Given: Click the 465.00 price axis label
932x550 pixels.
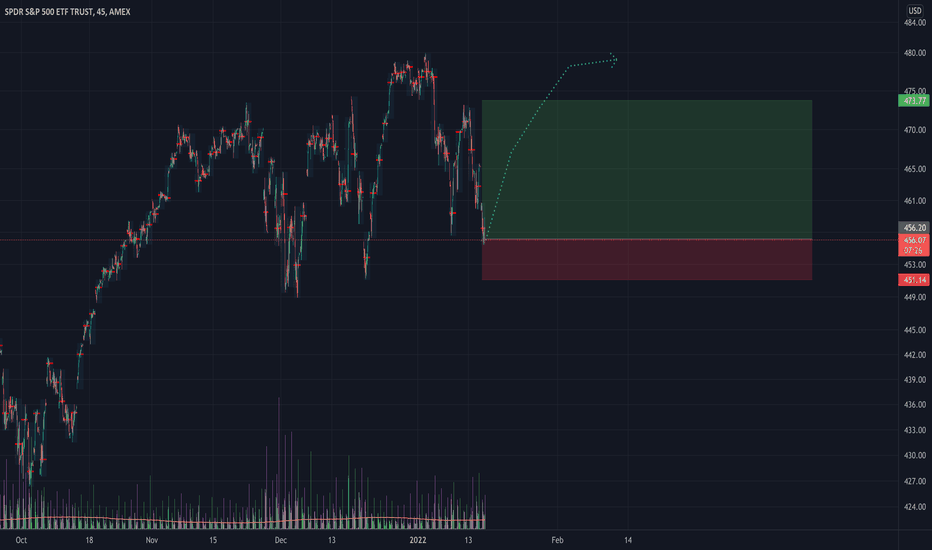Looking at the screenshot, I should [915, 169].
